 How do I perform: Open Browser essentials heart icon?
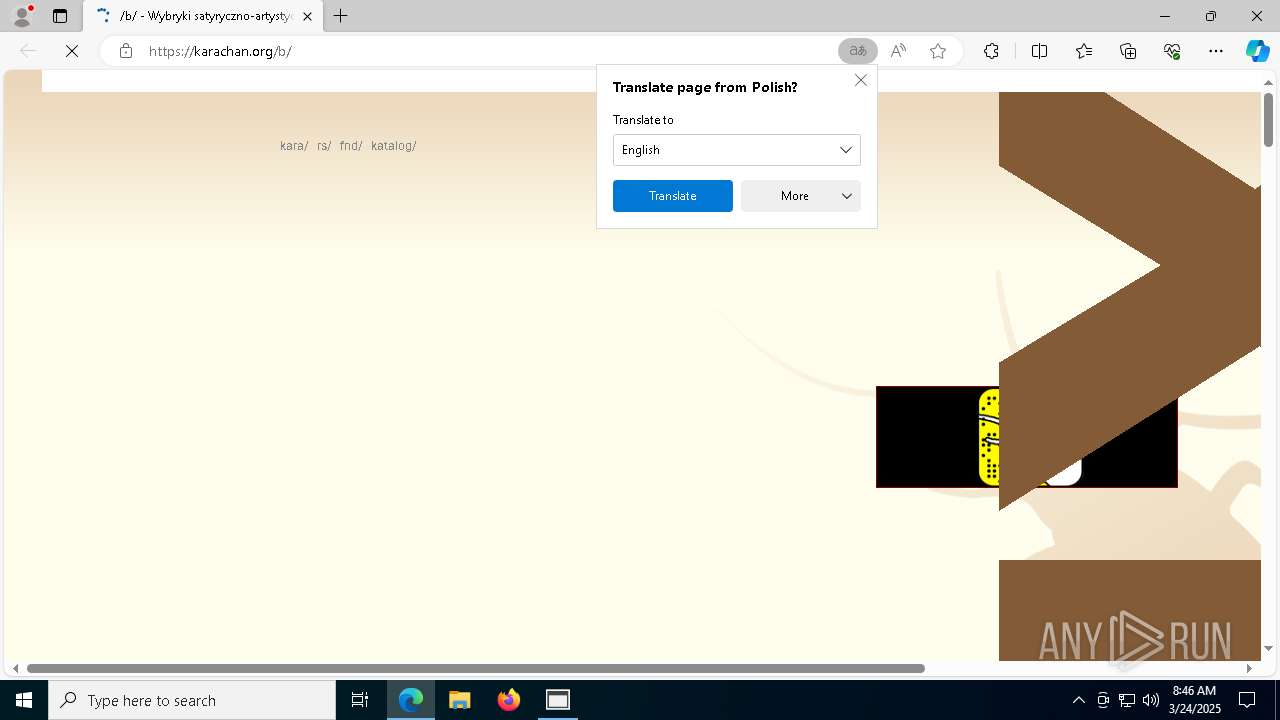click(x=1172, y=51)
